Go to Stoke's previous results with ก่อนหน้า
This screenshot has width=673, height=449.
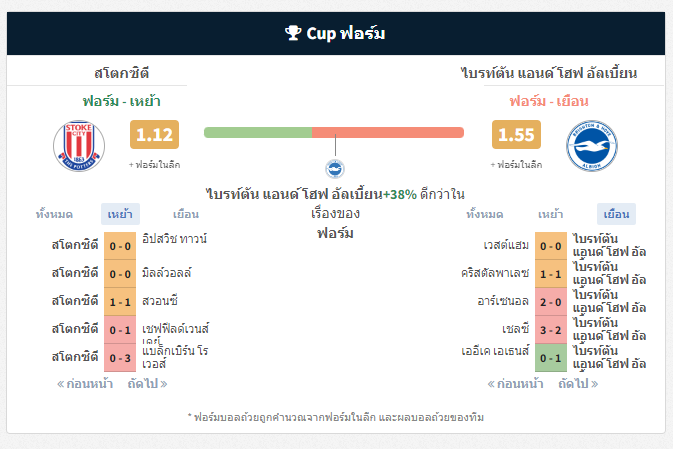(85, 383)
